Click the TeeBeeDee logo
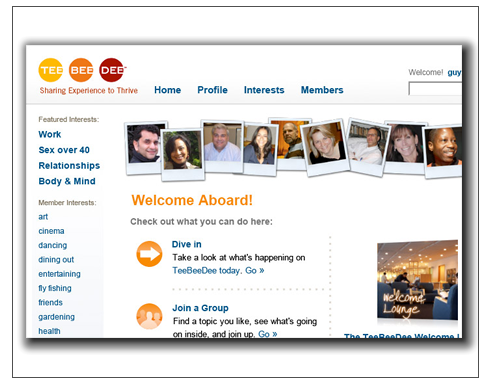The height and width of the screenshot is (383, 488). 82,70
